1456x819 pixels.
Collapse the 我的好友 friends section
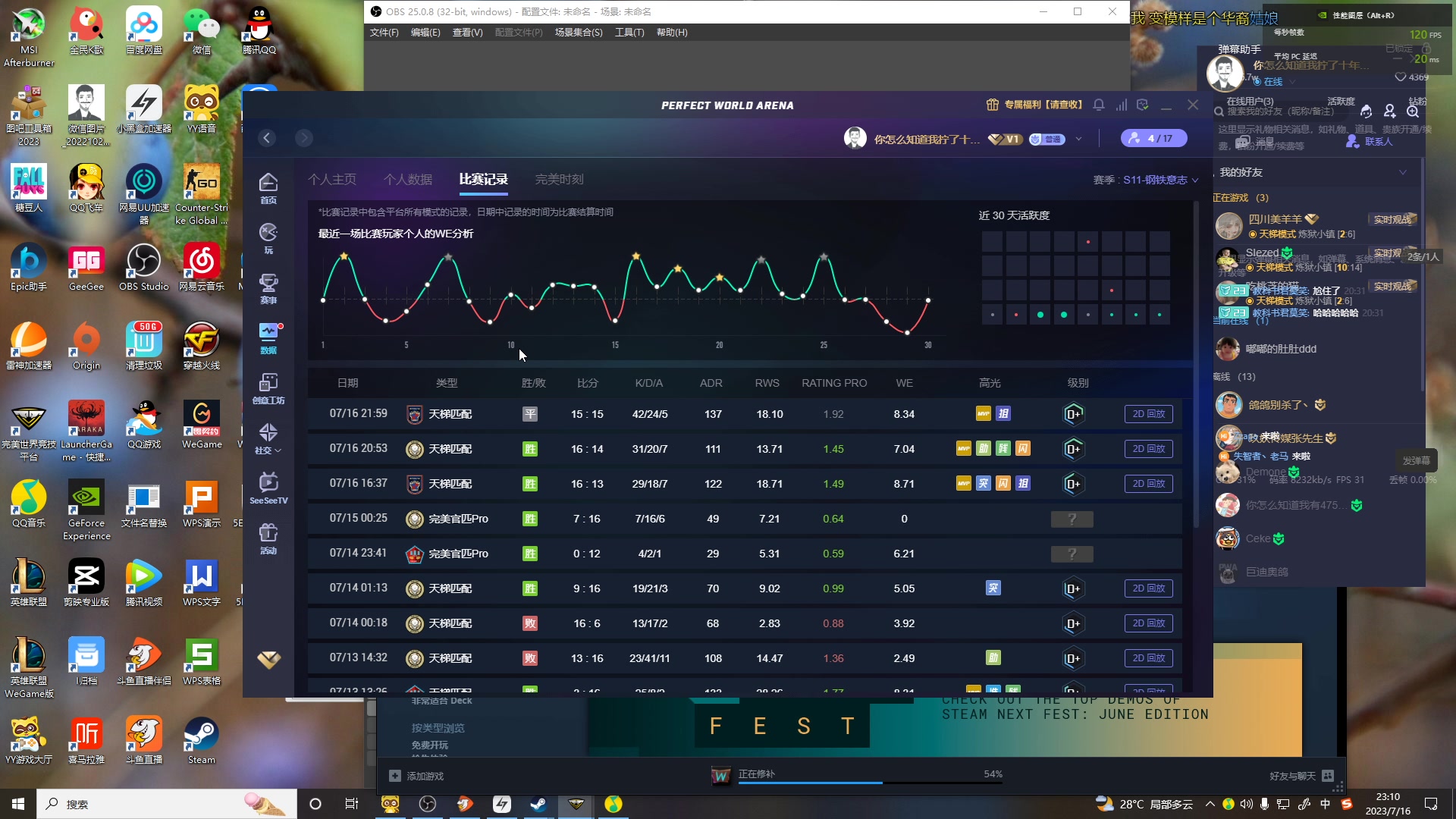coord(1403,172)
